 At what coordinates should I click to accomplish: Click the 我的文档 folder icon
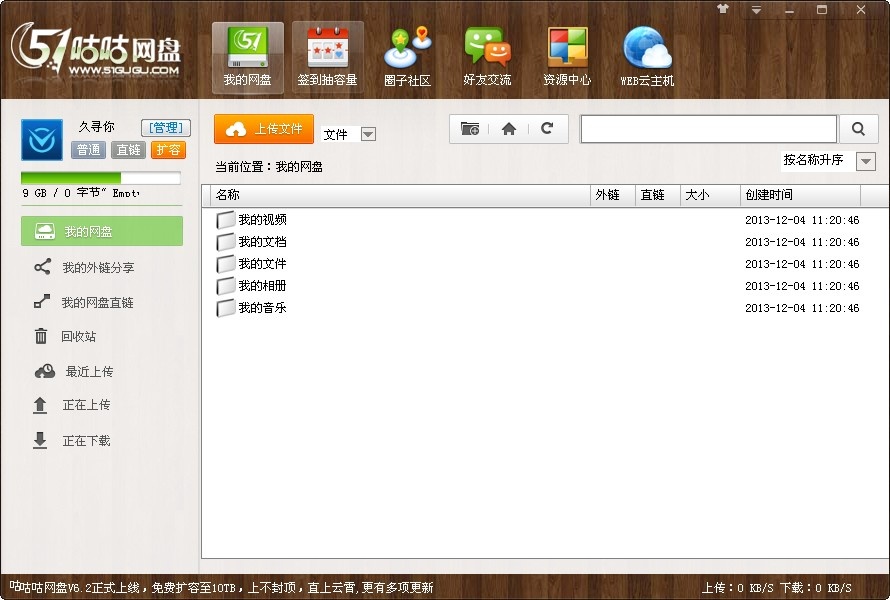coord(225,242)
